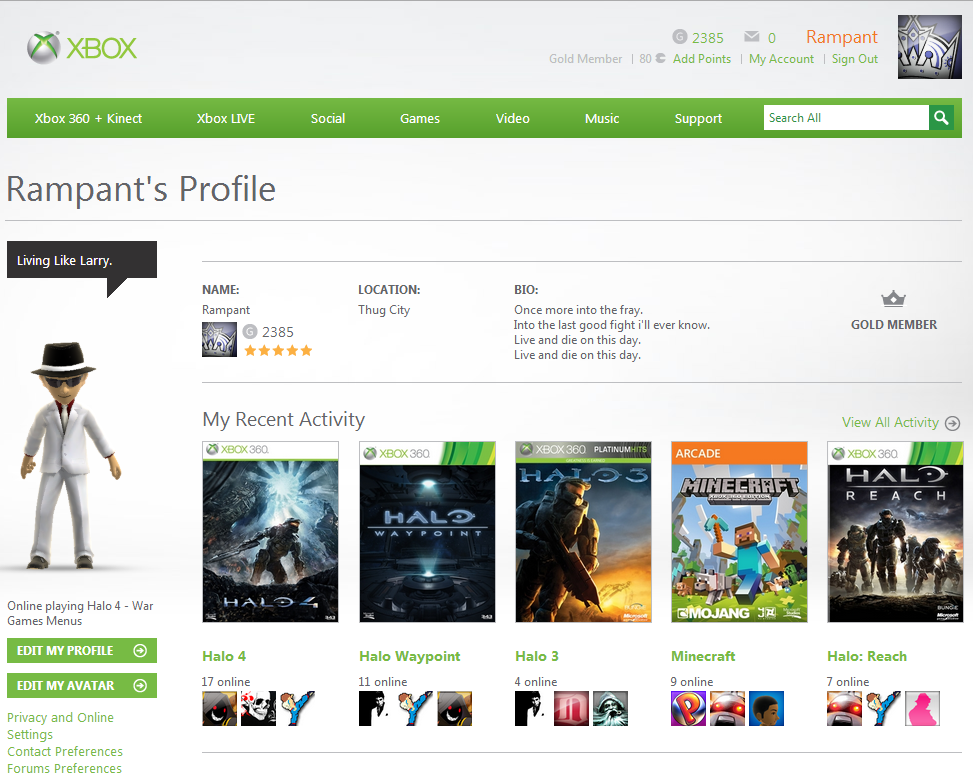Open the Social menu

(x=328, y=118)
